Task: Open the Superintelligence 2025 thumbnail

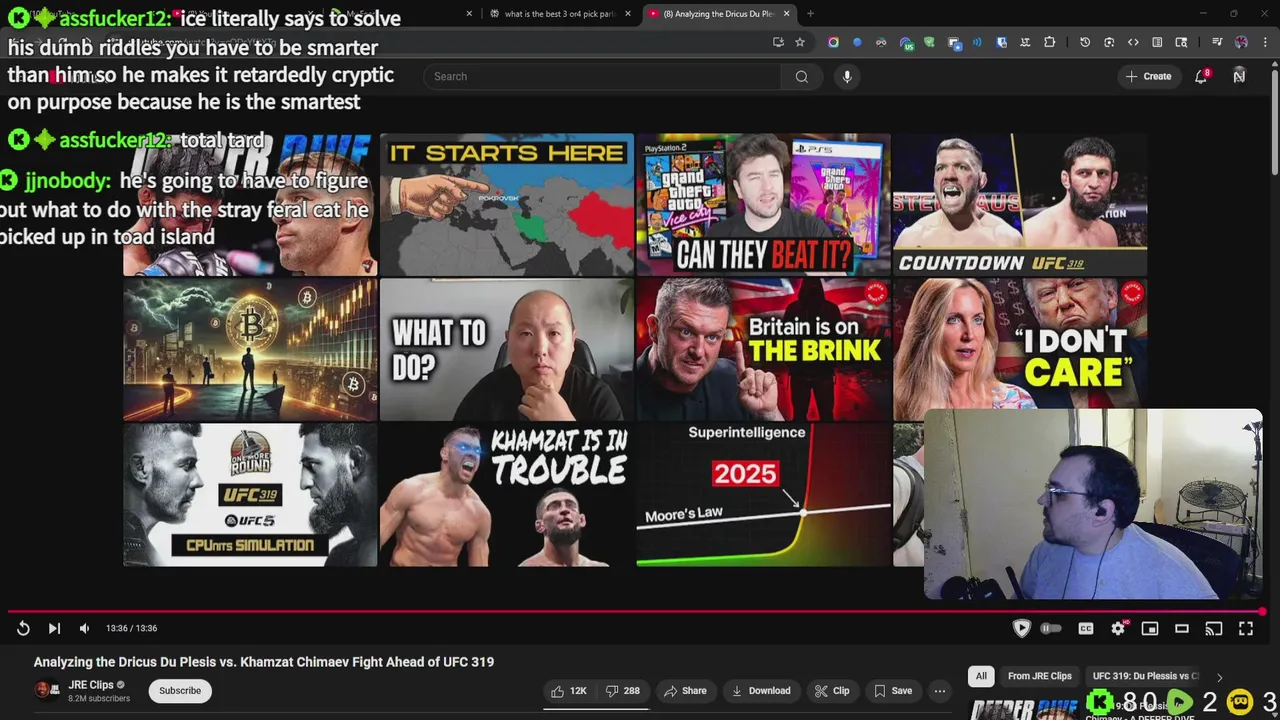Action: coord(763,494)
